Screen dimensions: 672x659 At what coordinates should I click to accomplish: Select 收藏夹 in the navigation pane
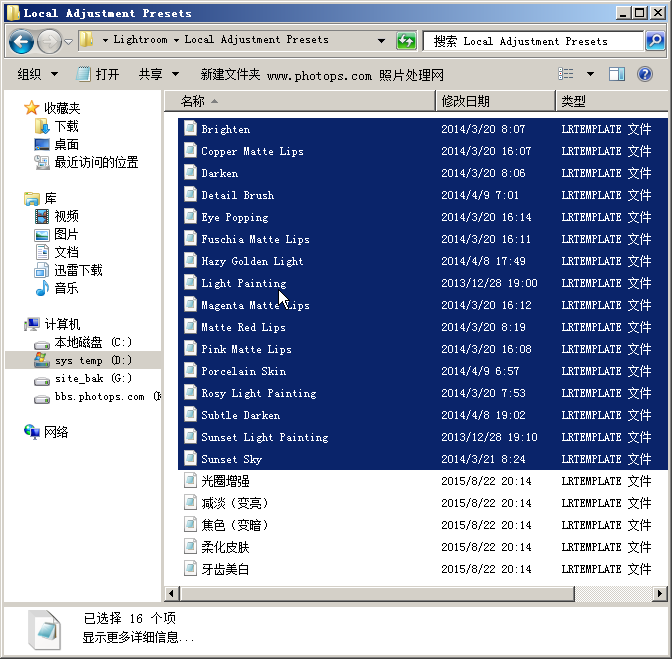(53, 108)
